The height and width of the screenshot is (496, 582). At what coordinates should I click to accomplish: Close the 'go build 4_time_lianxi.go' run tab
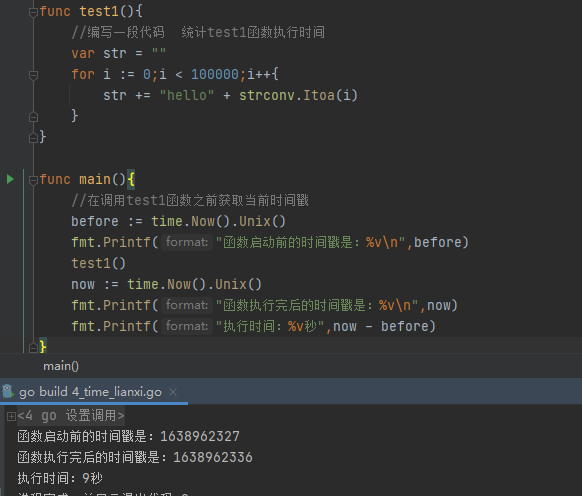173,392
